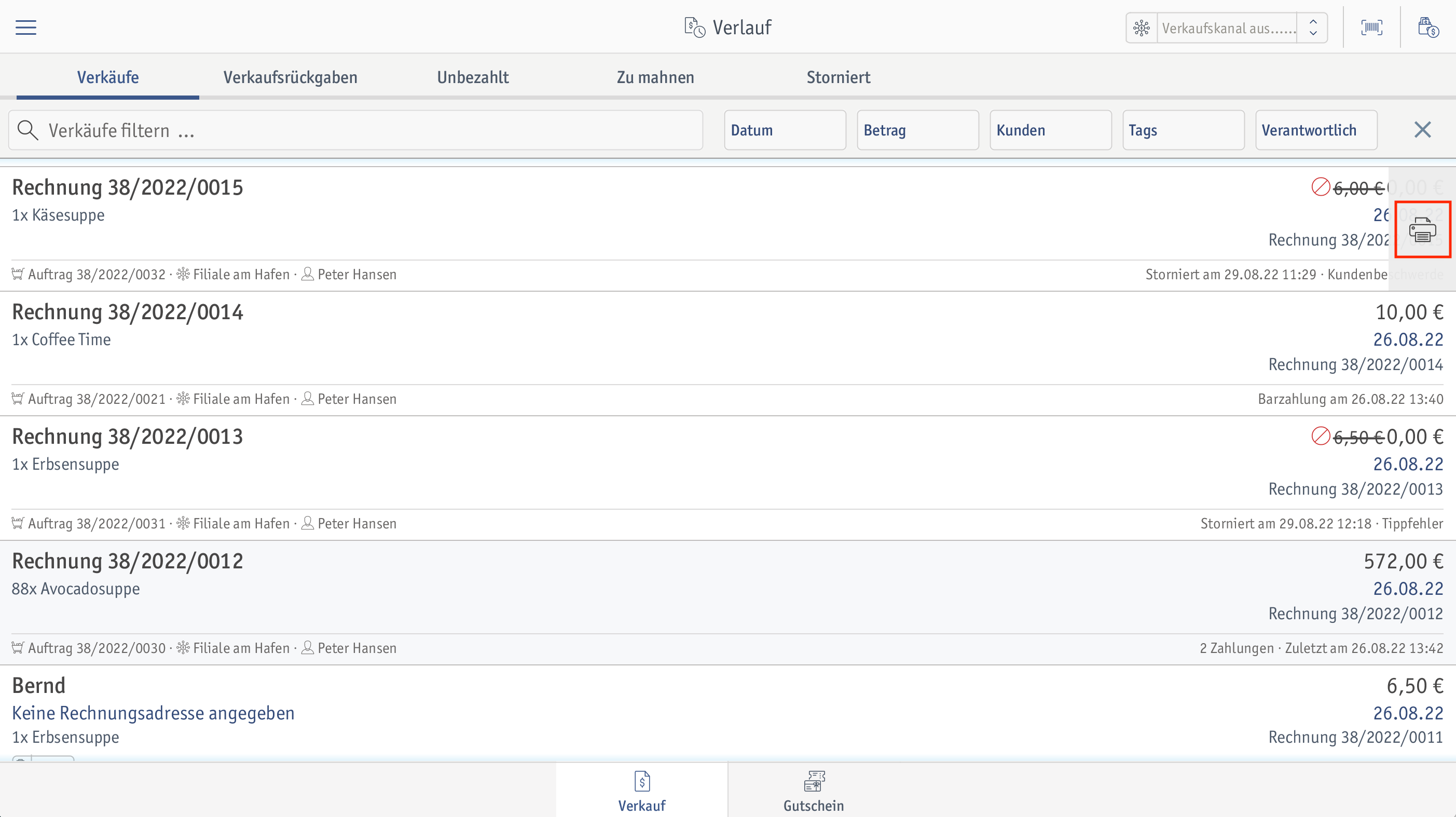Click the 88x Avocadosuppe item
The image size is (1456, 817).
(x=76, y=589)
